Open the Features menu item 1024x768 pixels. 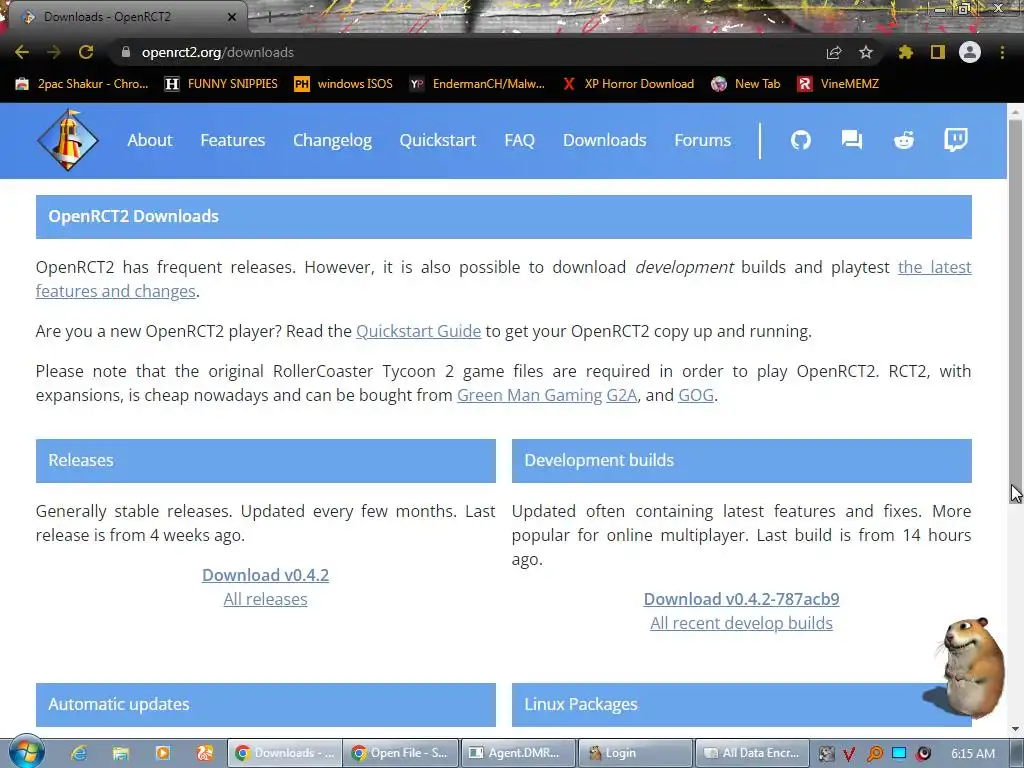point(232,140)
